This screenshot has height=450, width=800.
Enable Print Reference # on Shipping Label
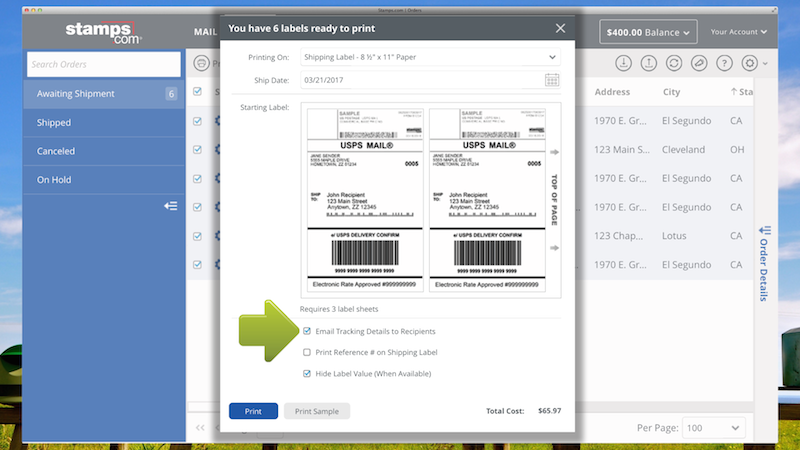click(308, 352)
